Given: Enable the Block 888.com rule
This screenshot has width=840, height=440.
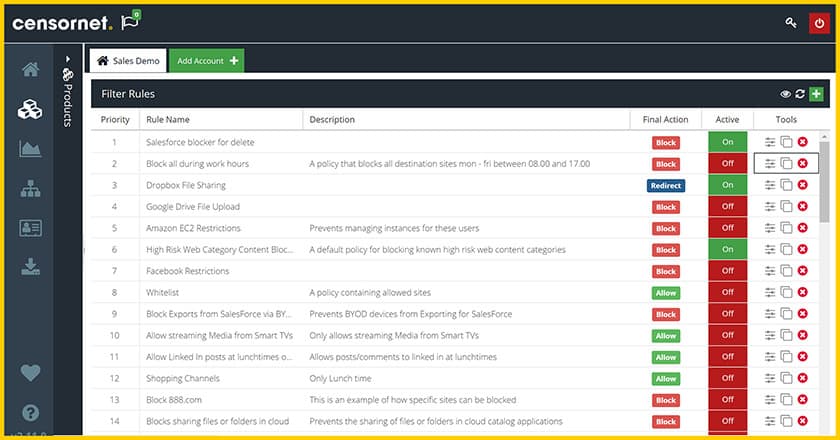Looking at the screenshot, I should pos(728,399).
